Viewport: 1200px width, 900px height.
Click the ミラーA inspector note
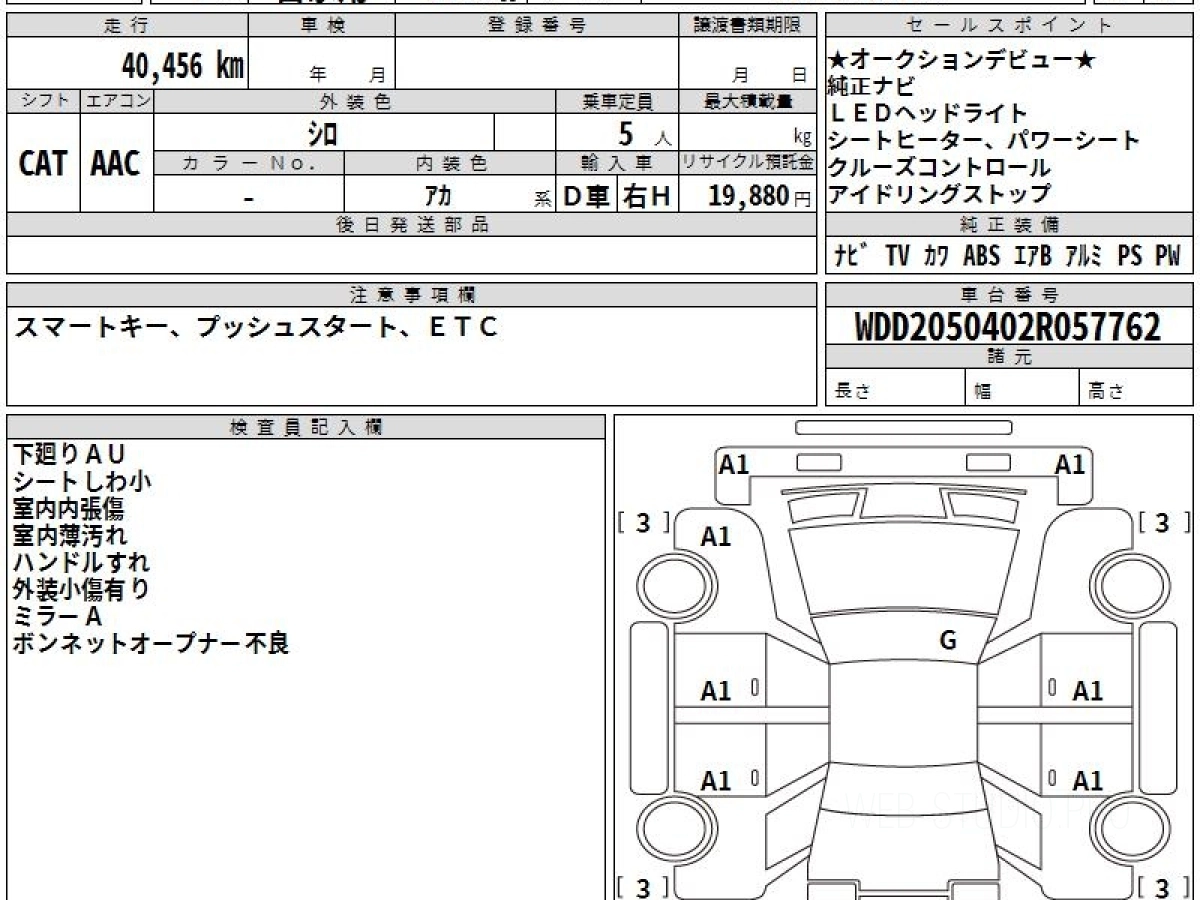point(57,616)
